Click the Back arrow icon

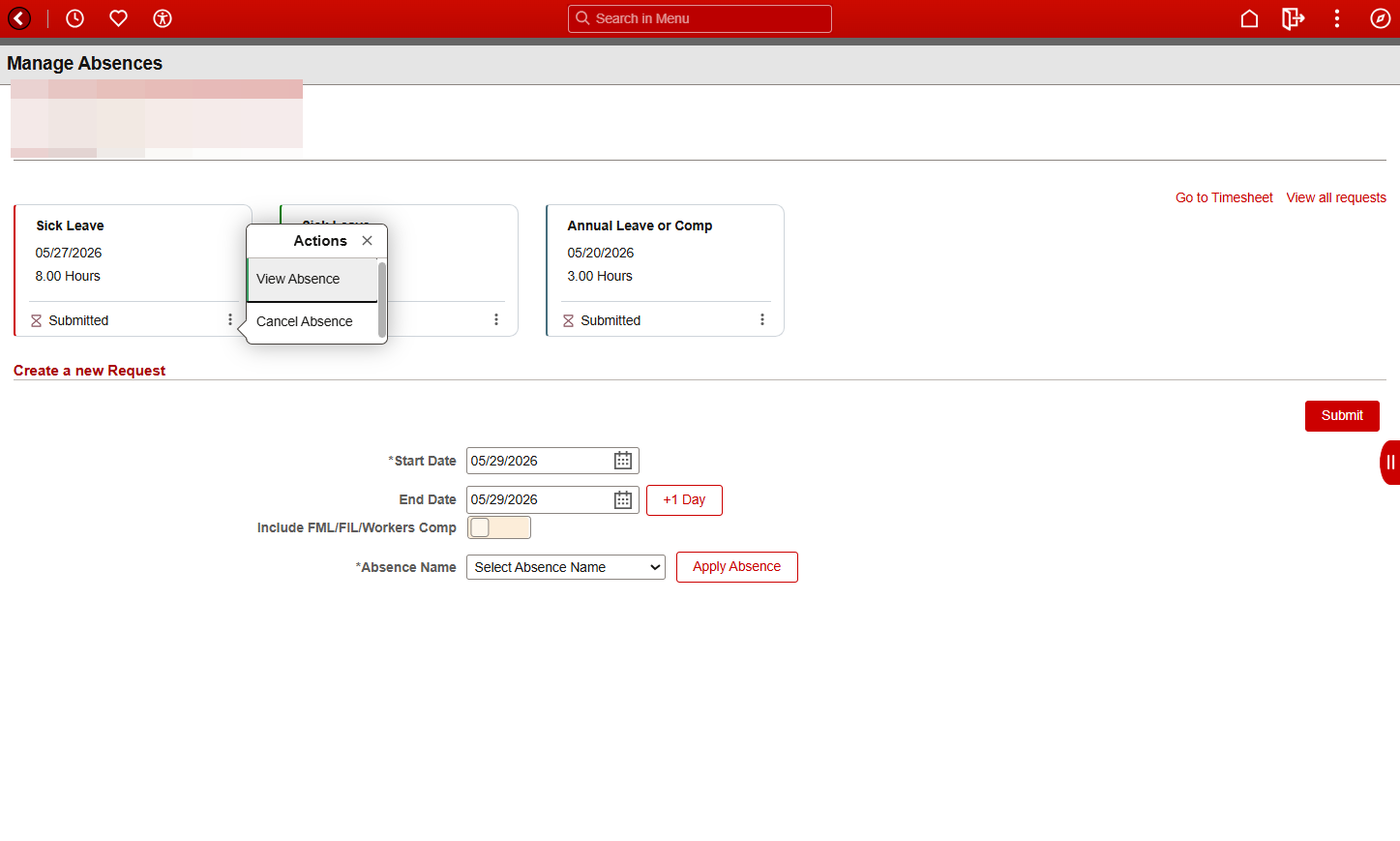coord(19,18)
